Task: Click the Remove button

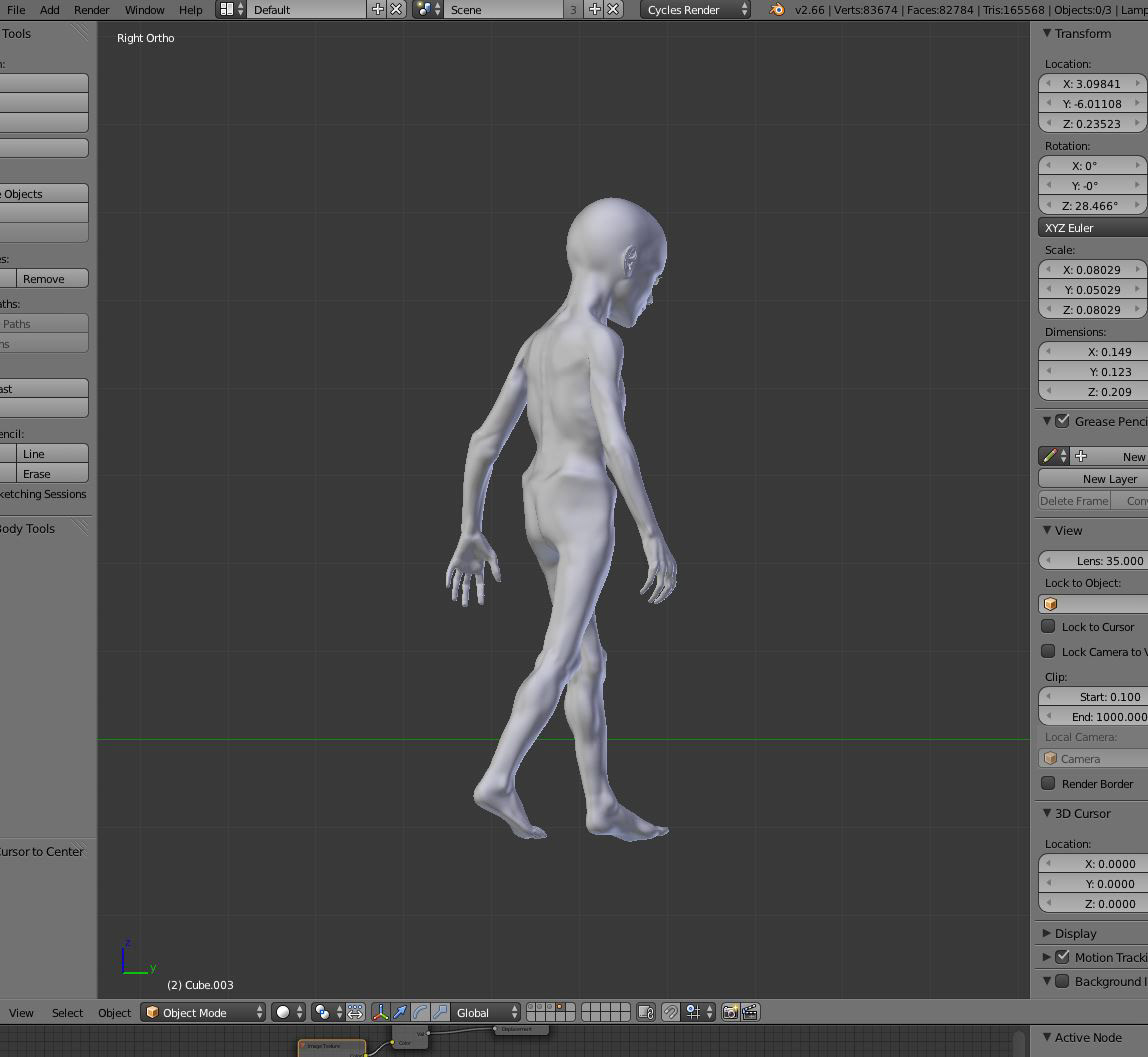Action: [52, 278]
